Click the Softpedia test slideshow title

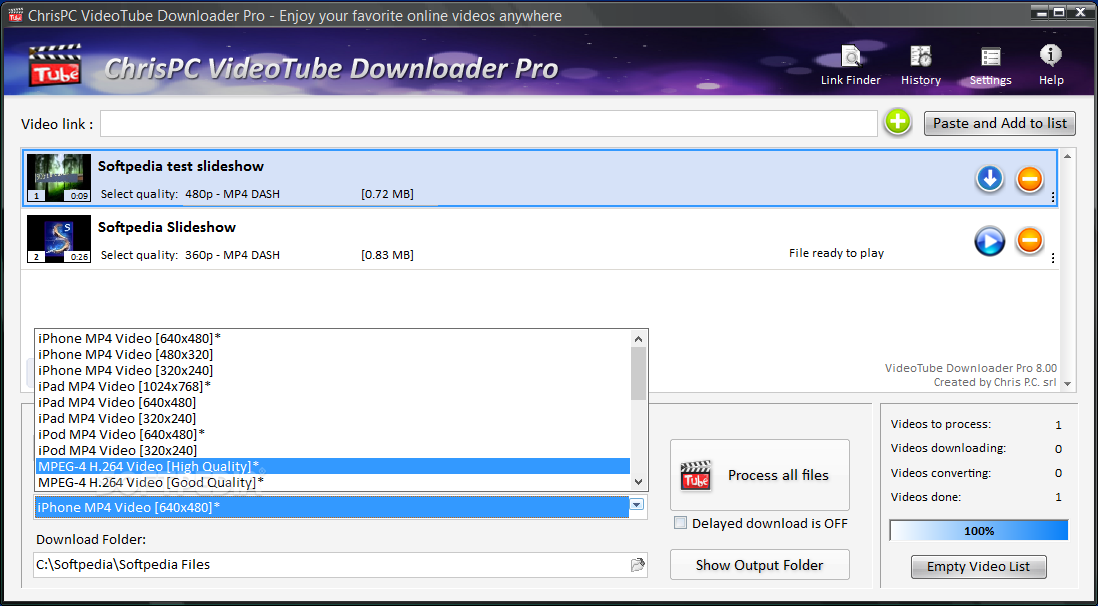click(x=181, y=166)
